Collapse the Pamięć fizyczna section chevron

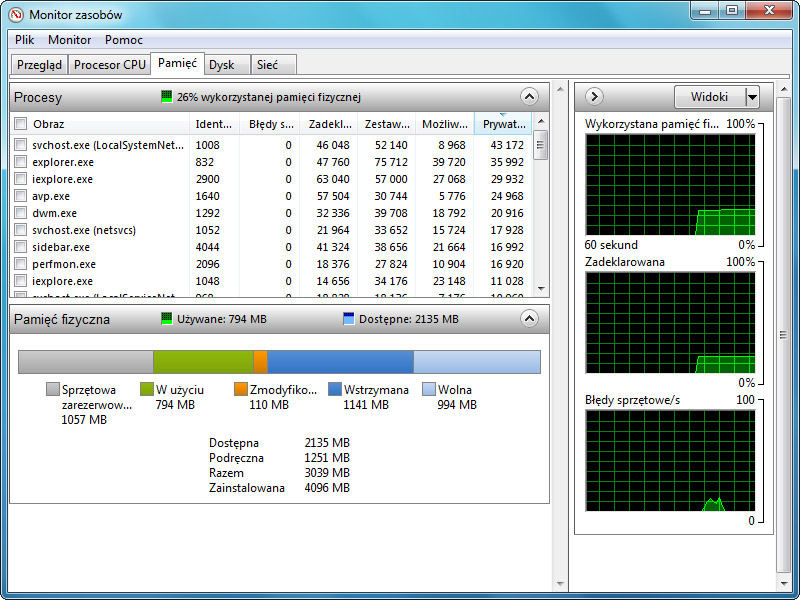pos(529,319)
